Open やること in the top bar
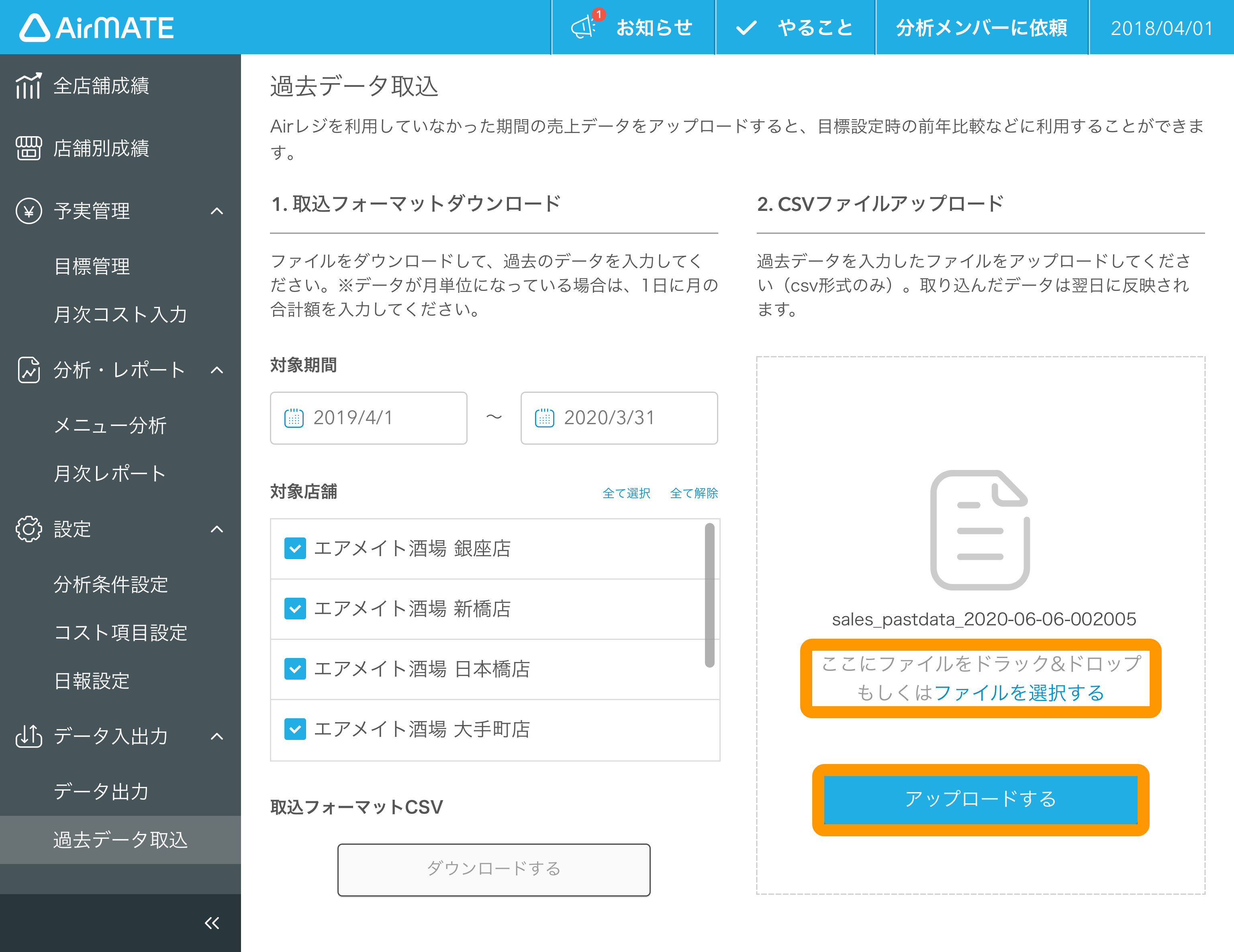1234x952 pixels. [x=795, y=28]
